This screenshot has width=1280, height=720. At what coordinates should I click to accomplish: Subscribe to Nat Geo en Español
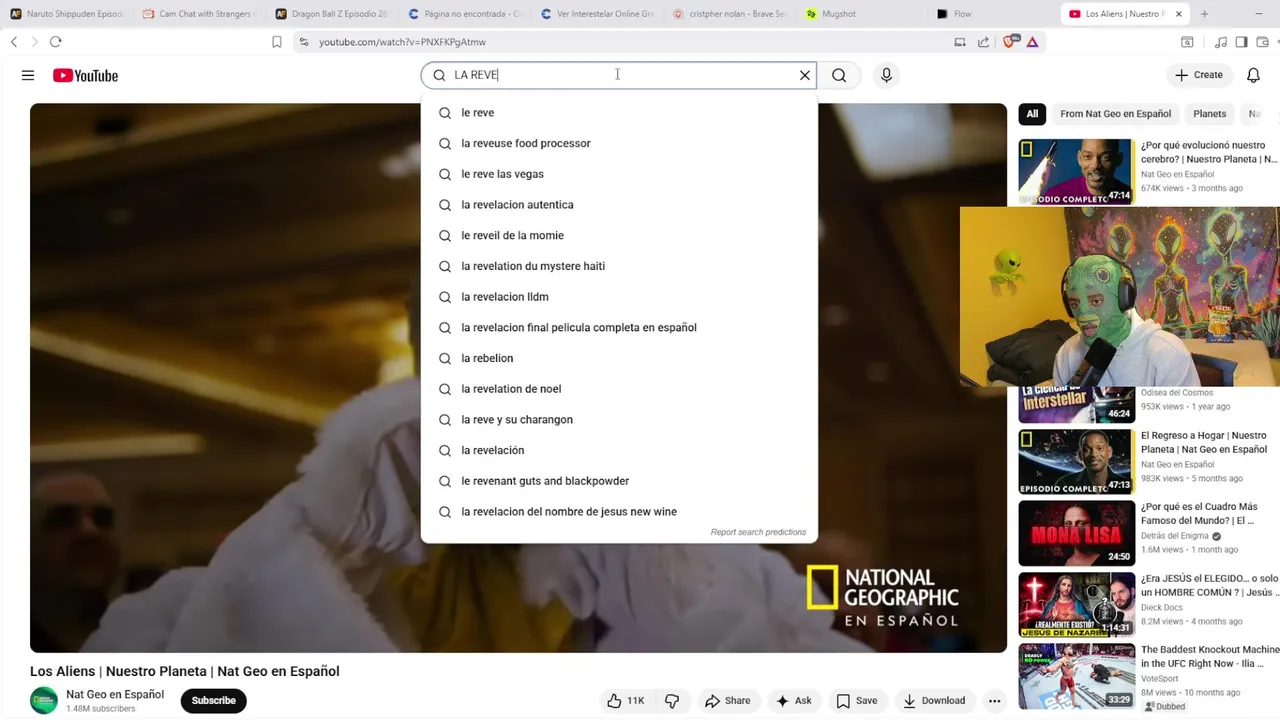(x=213, y=700)
